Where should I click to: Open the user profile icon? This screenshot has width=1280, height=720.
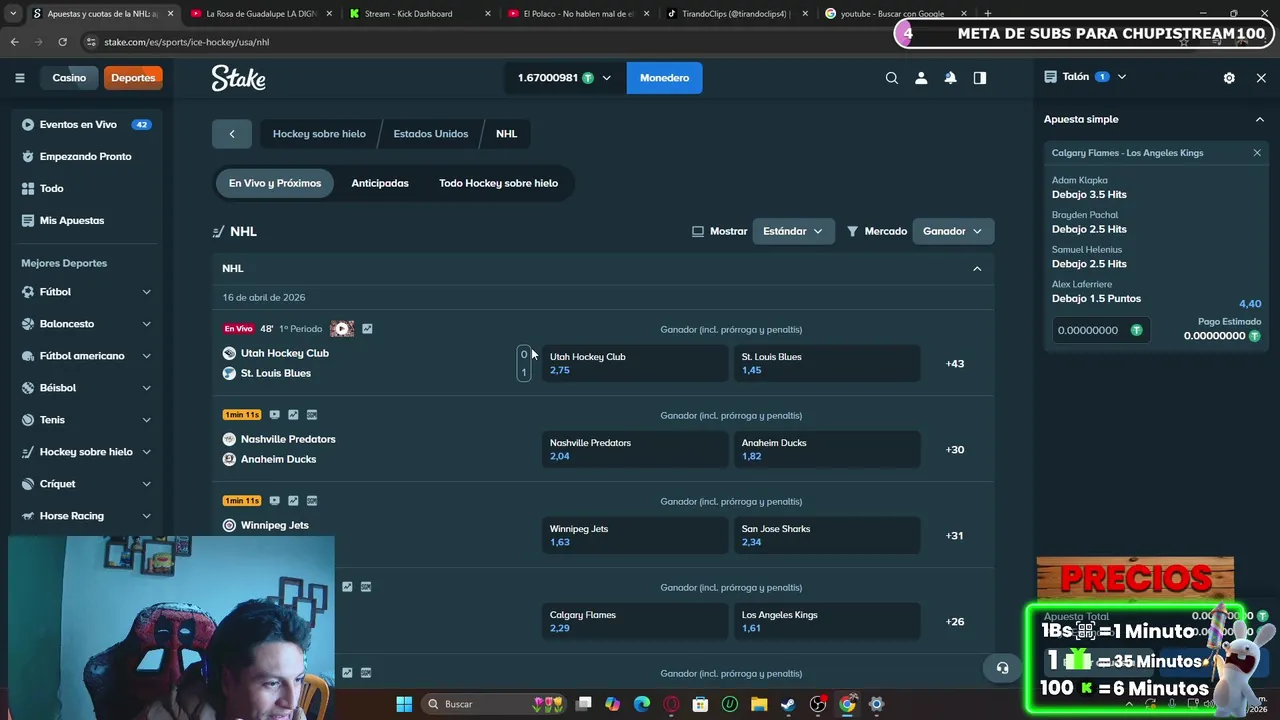coord(921,78)
